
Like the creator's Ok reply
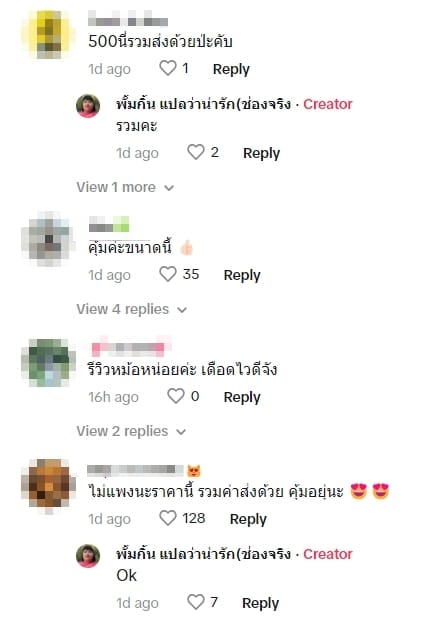click(x=195, y=602)
